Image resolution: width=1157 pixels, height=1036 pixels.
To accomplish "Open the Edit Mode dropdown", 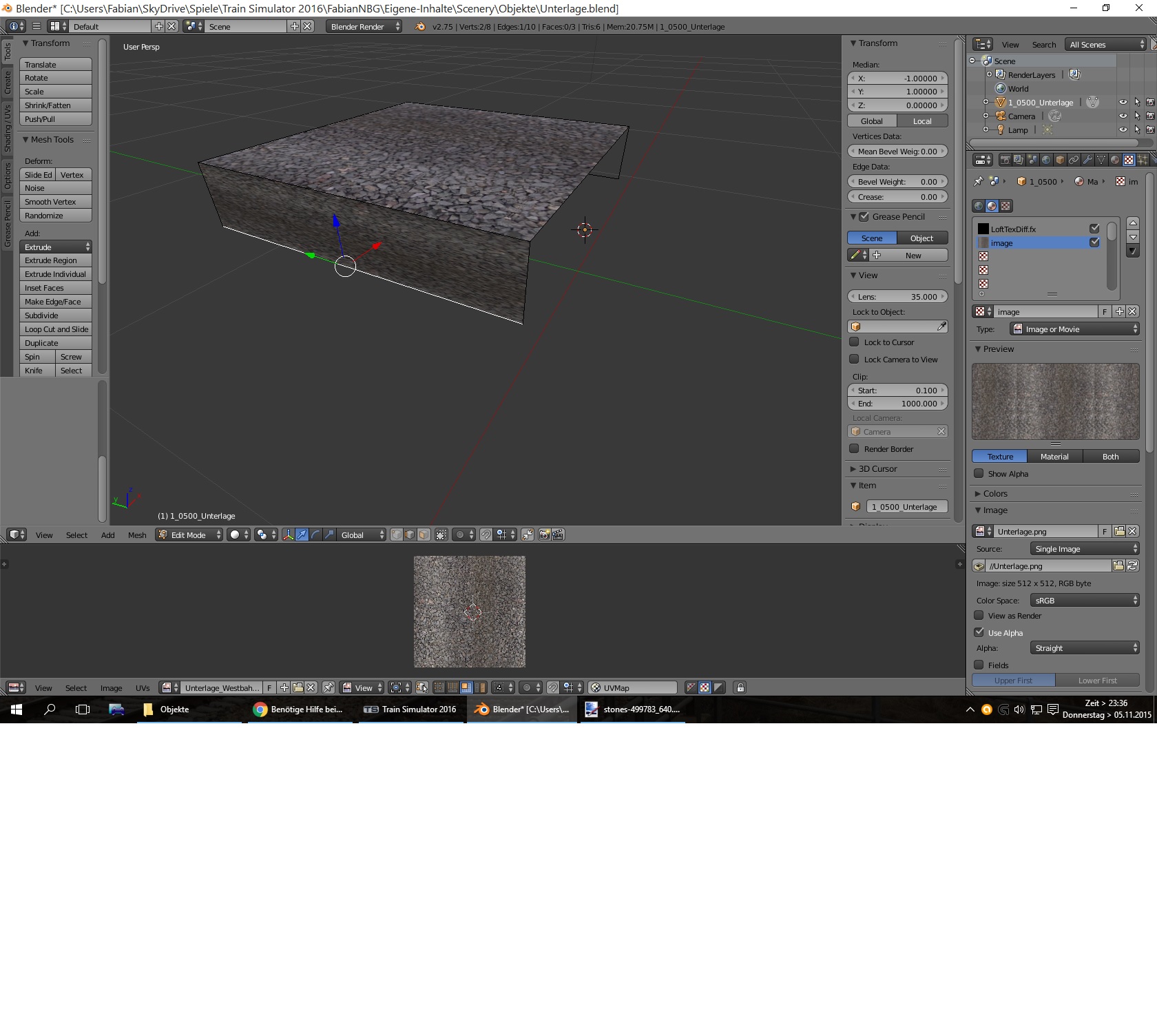I will (x=189, y=535).
